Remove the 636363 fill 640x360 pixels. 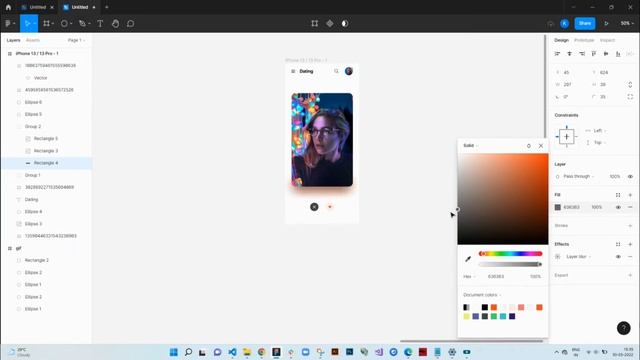click(630, 207)
